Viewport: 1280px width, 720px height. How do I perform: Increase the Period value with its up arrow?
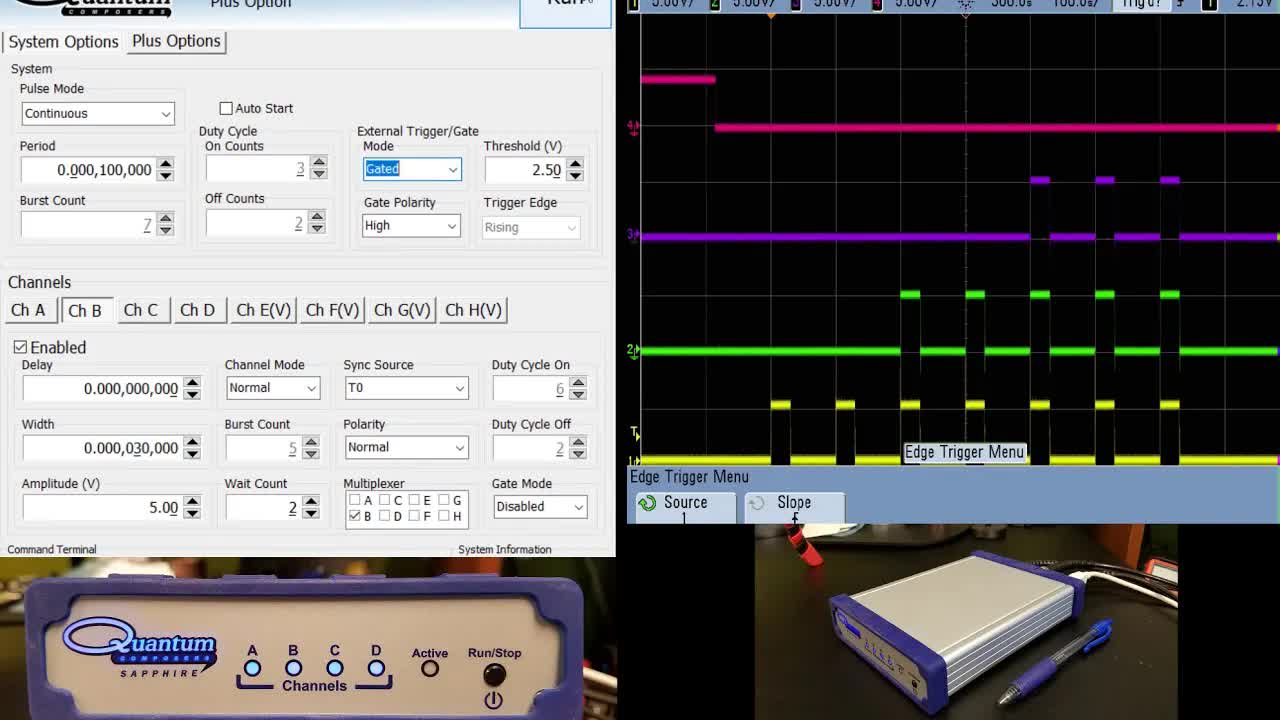click(x=165, y=164)
